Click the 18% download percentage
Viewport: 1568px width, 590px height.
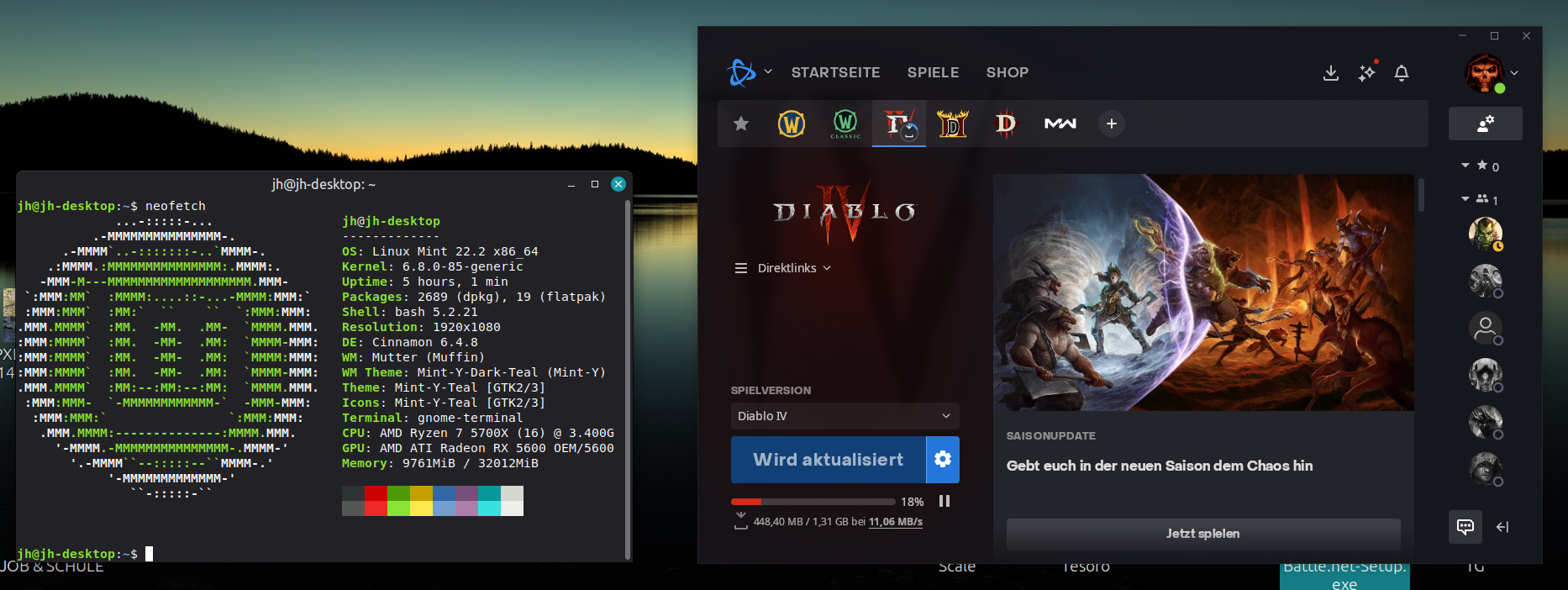912,502
